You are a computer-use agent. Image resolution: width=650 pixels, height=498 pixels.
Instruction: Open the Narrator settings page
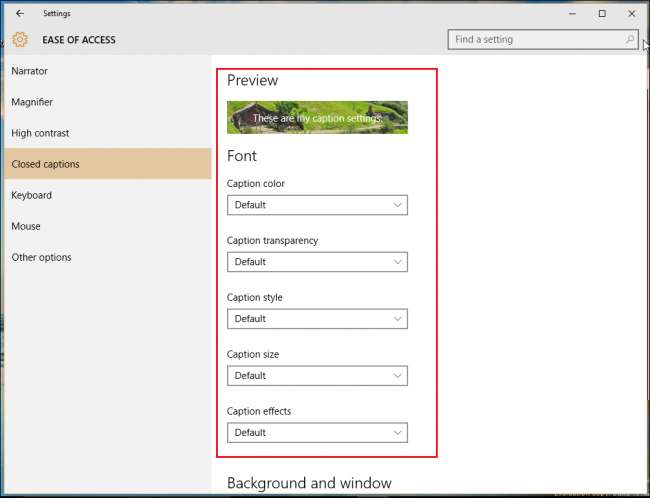coord(30,71)
